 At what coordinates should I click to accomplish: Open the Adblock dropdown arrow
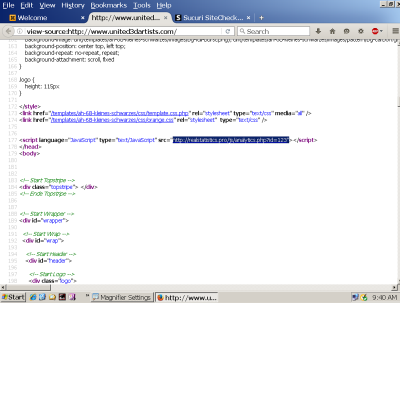tap(381, 31)
